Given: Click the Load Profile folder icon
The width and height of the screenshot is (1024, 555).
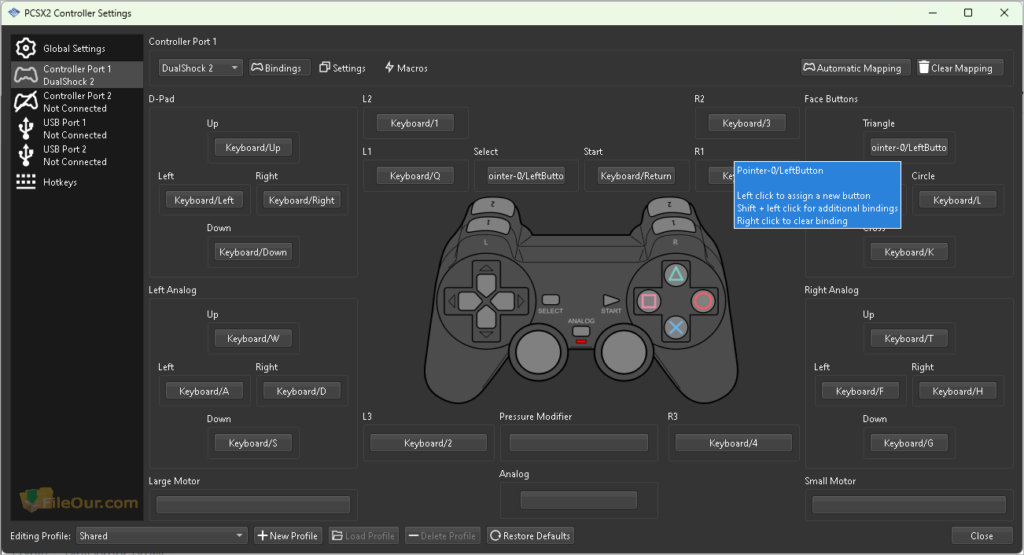Looking at the screenshot, I should point(337,535).
